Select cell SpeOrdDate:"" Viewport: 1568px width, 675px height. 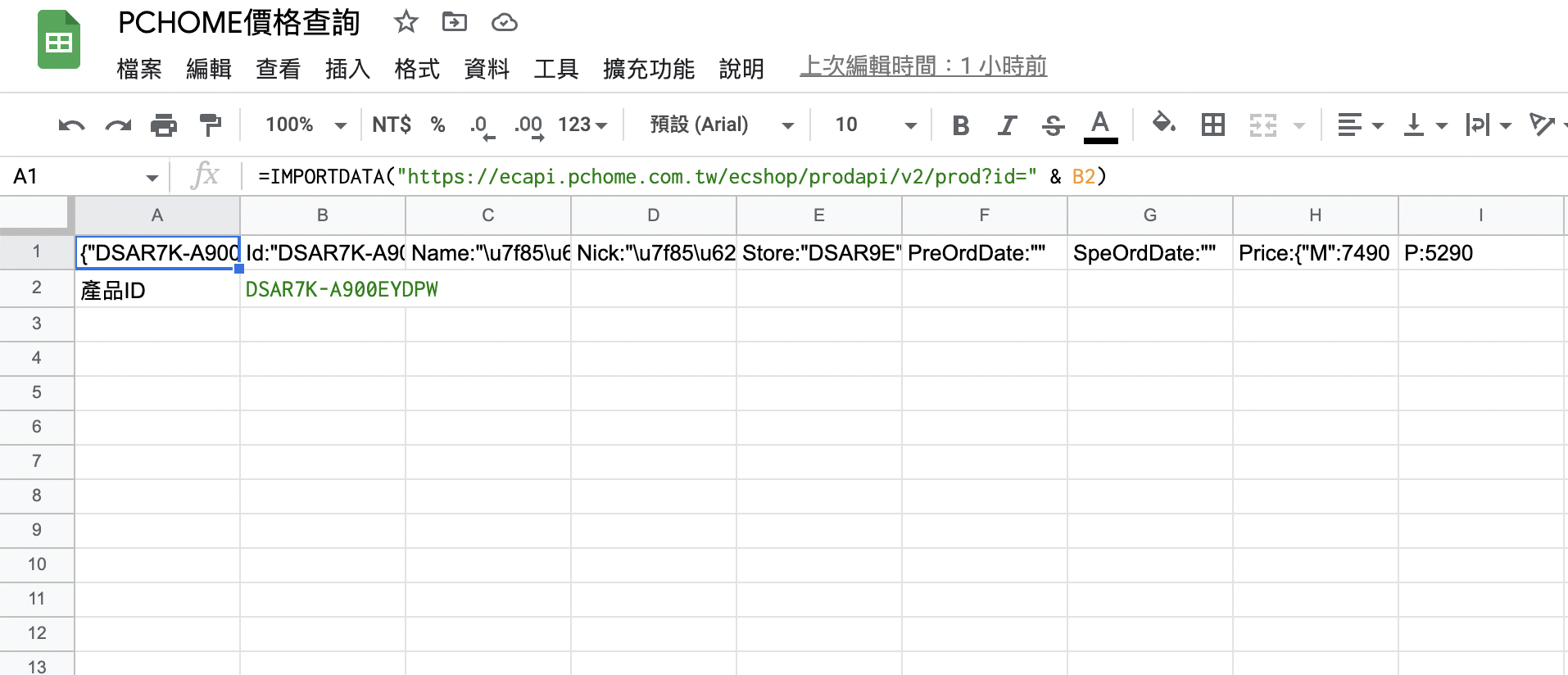pyautogui.click(x=1150, y=252)
